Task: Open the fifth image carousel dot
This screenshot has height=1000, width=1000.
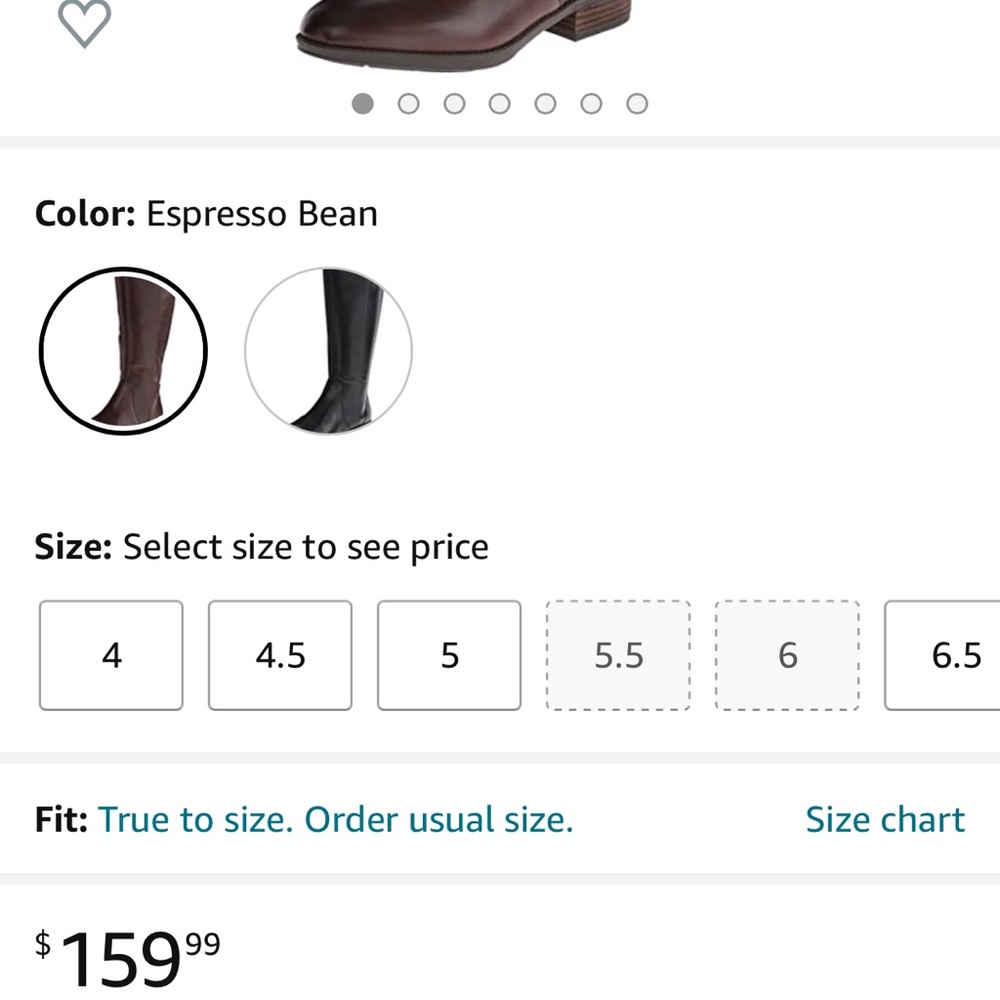Action: pos(545,103)
